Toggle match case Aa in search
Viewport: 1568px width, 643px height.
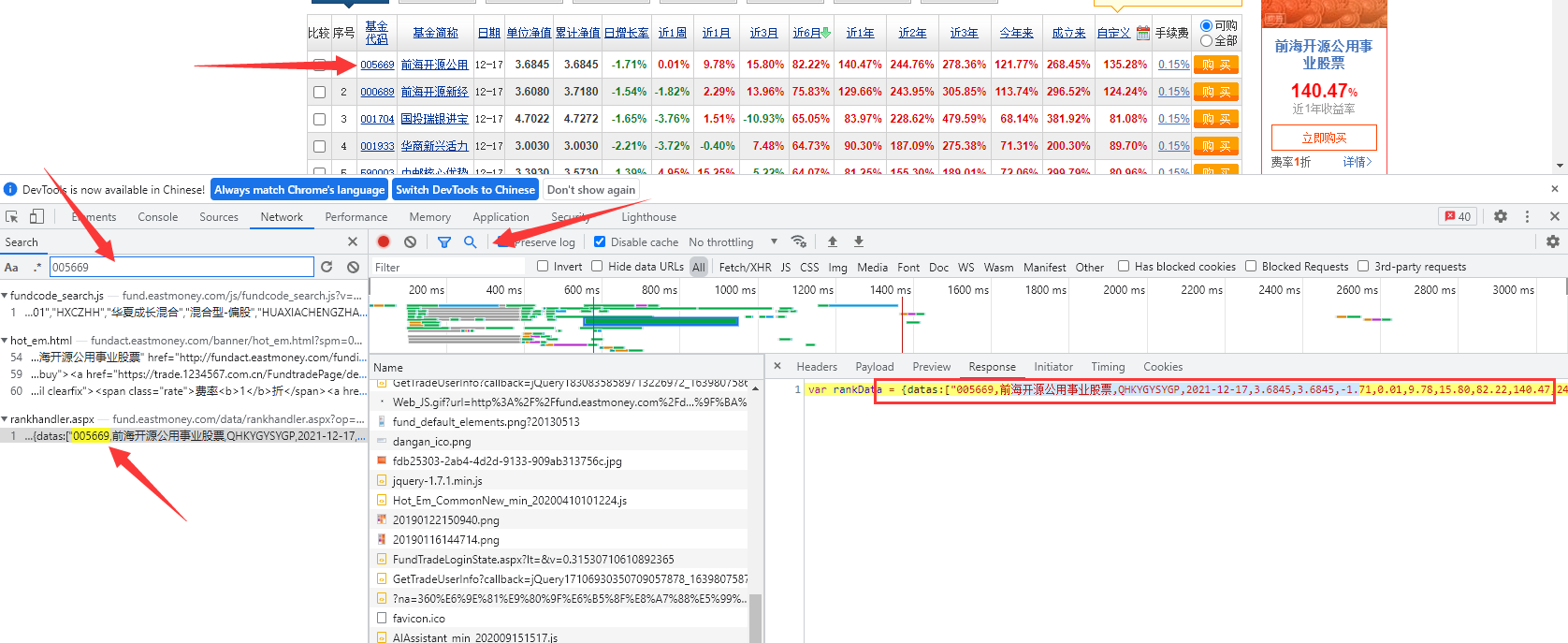tap(11, 267)
